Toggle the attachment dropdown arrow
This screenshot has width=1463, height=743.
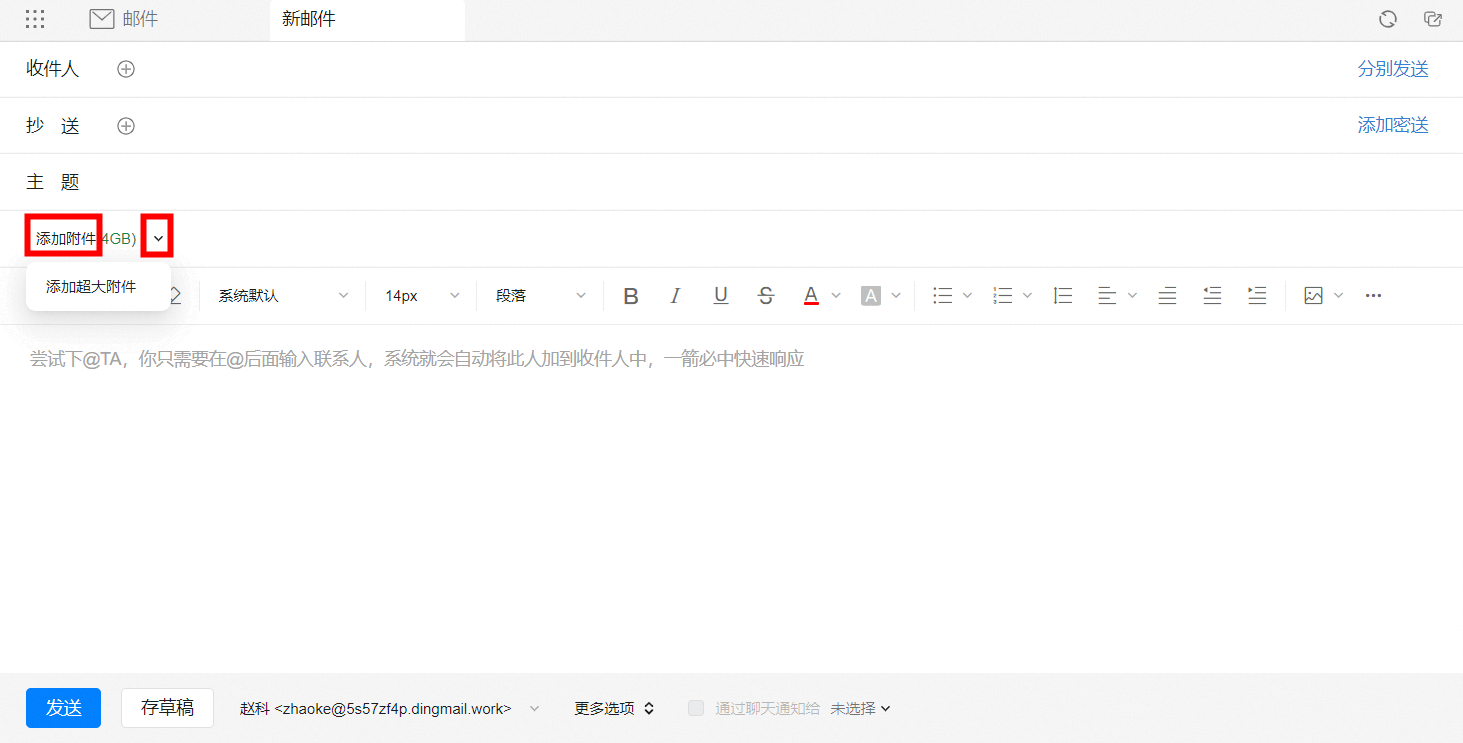[158, 239]
